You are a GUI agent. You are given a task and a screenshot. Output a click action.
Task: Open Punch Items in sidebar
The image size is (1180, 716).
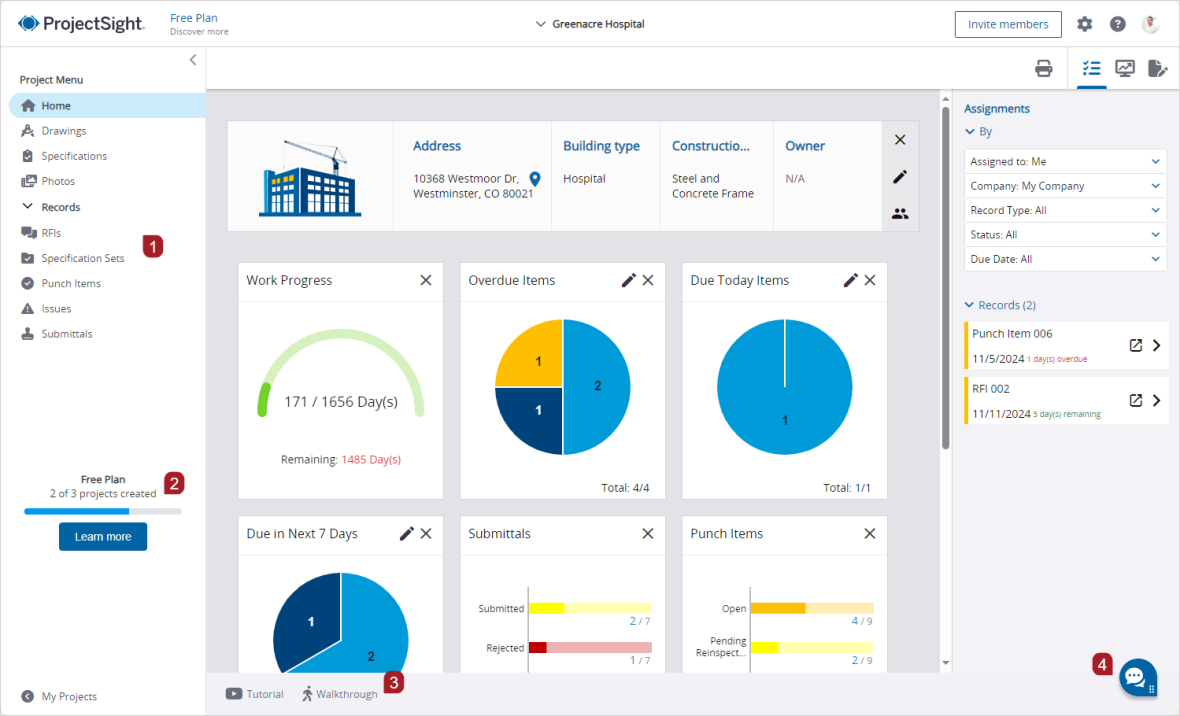pos(61,283)
